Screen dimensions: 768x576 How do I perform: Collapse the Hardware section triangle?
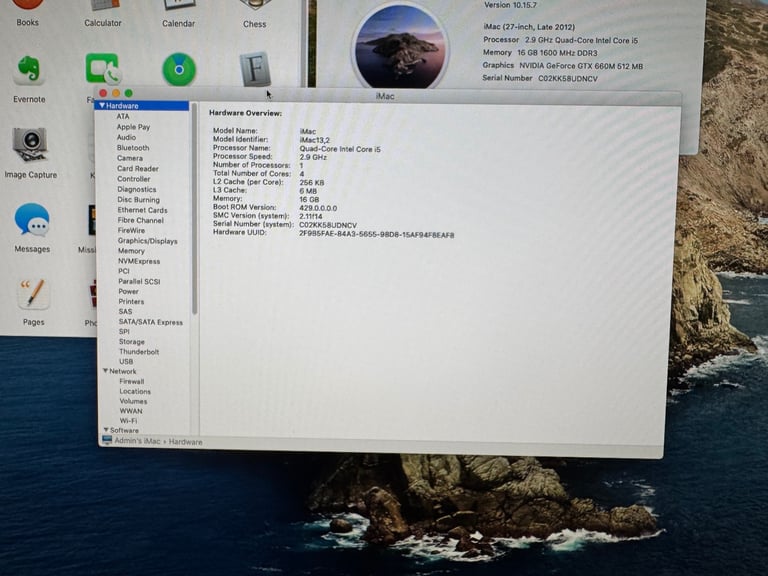102,105
